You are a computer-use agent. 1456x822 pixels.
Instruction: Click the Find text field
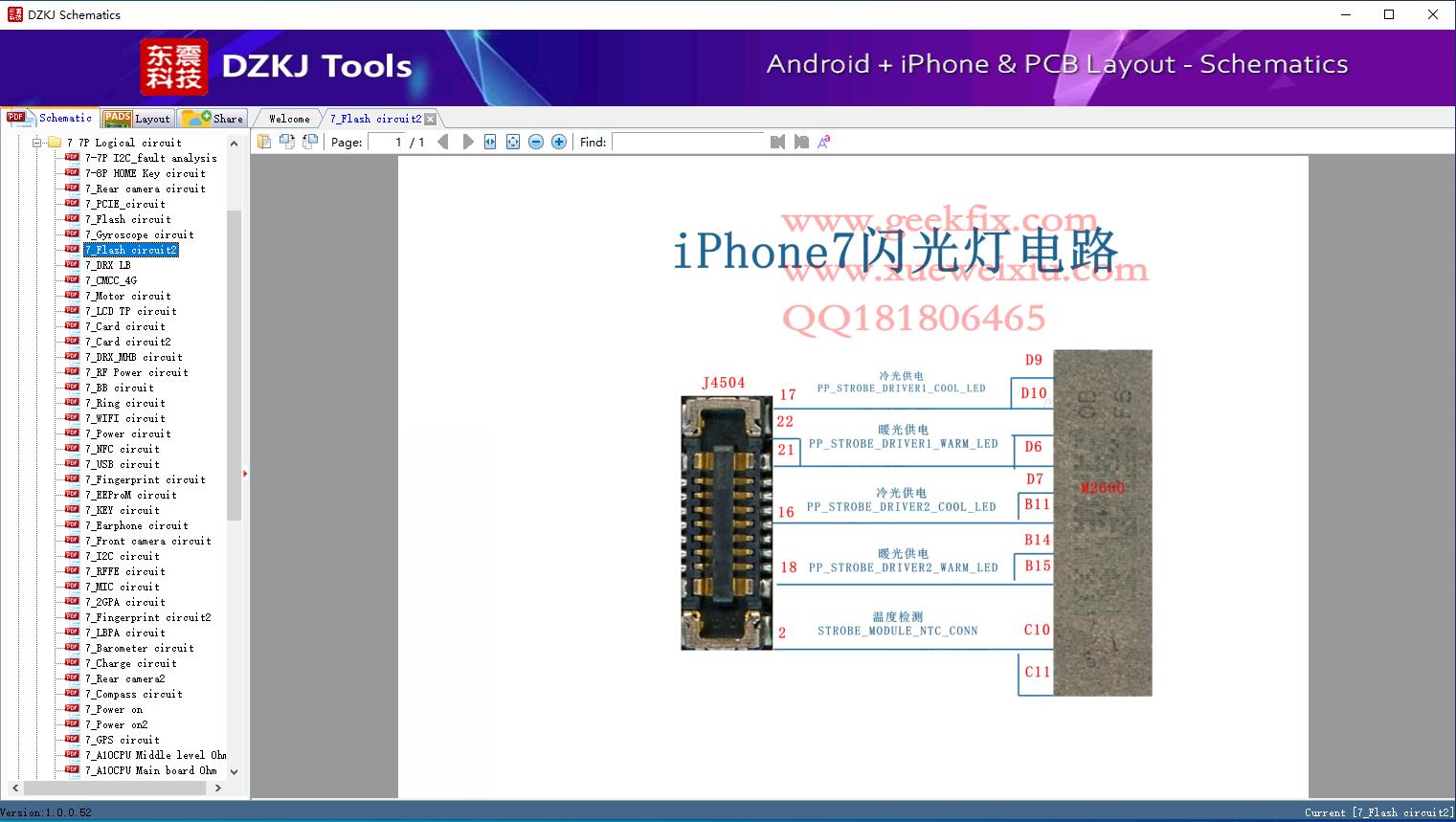[x=689, y=142]
